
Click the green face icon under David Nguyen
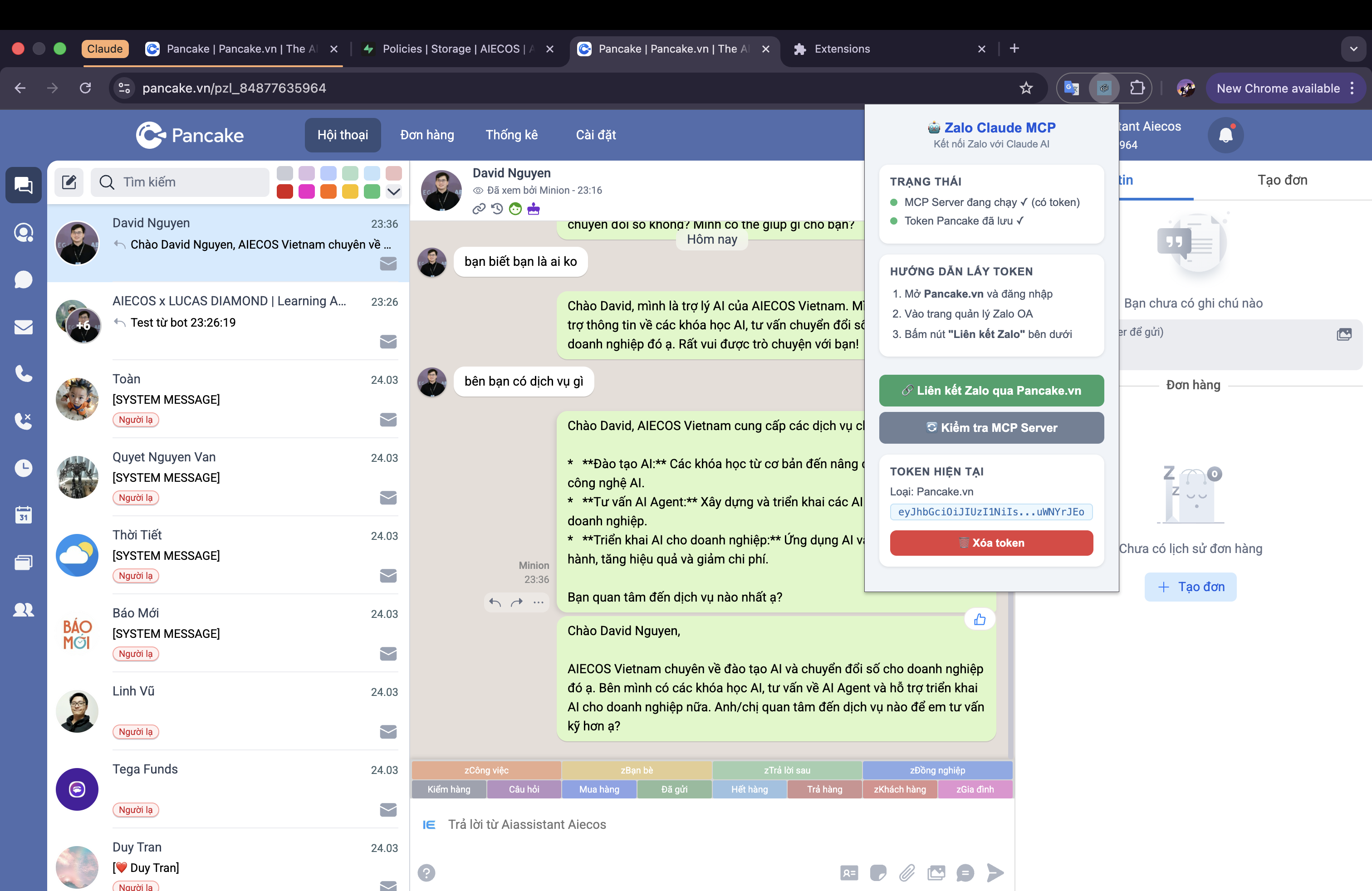[515, 209]
